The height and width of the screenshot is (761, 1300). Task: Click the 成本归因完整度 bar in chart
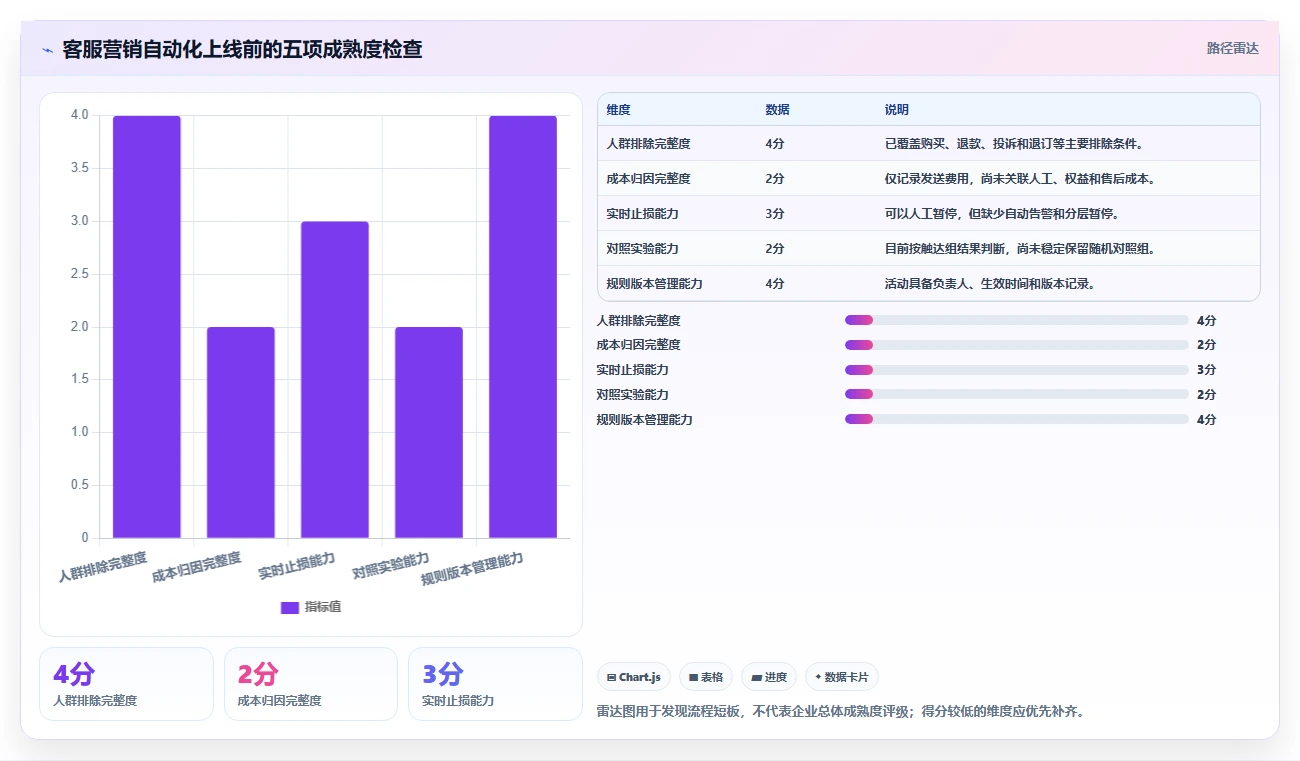(241, 432)
